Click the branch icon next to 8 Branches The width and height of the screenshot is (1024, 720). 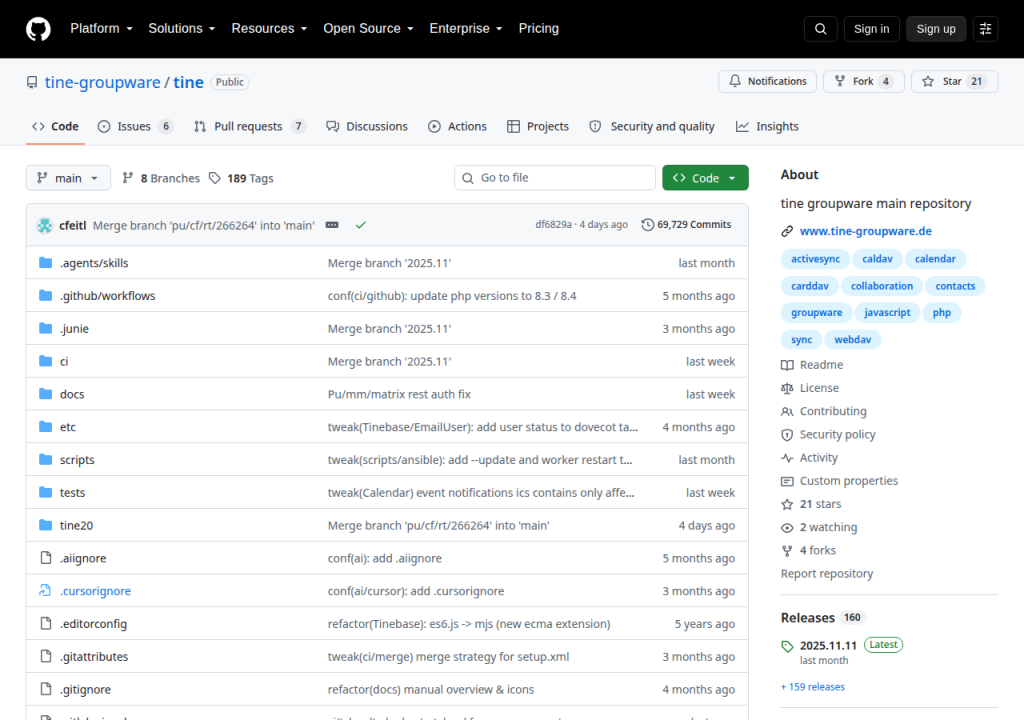128,178
